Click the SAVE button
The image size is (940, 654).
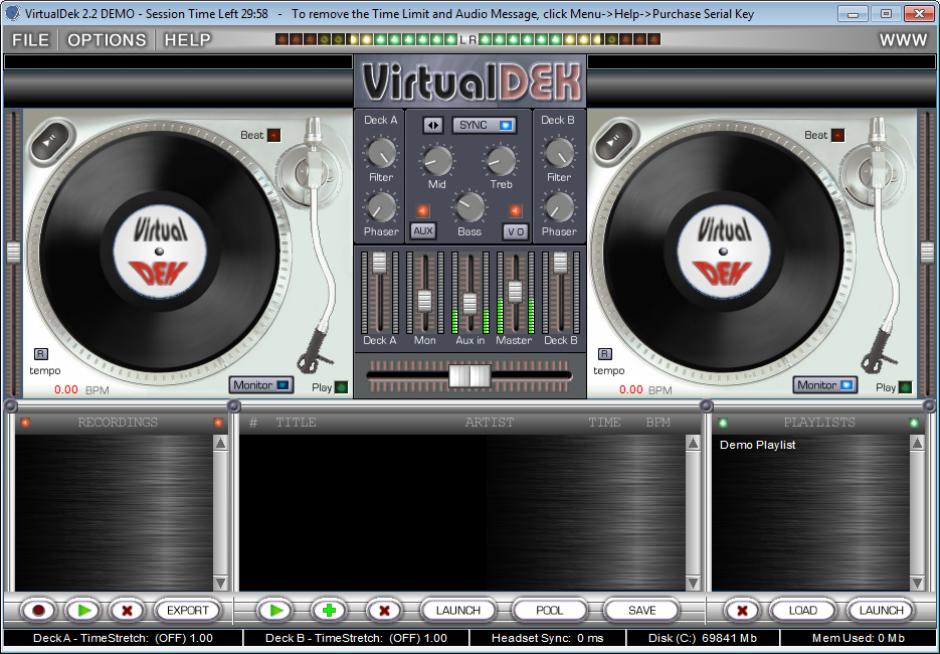[642, 610]
